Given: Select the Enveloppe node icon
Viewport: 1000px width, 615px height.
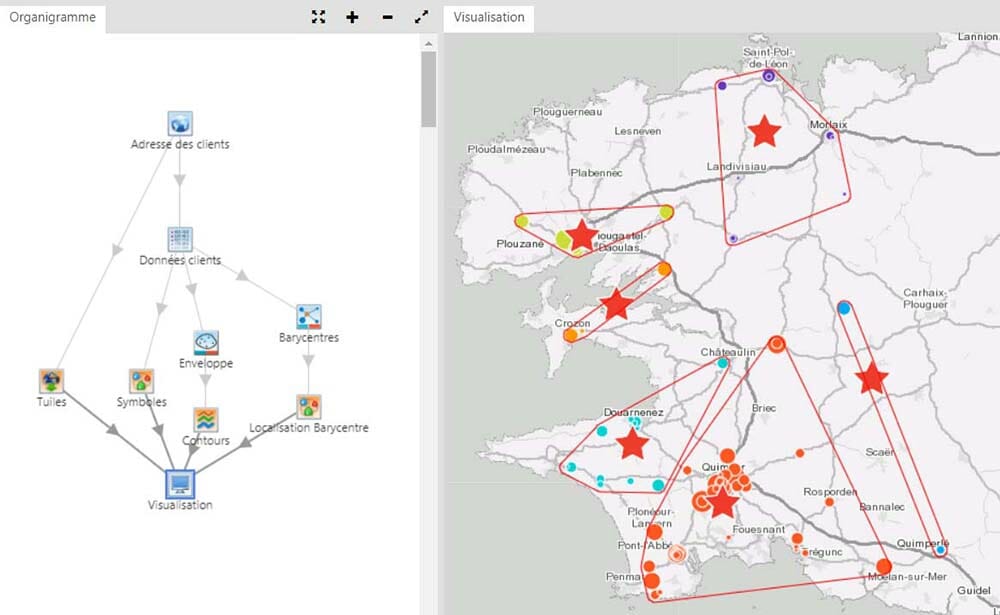Looking at the screenshot, I should [x=206, y=343].
